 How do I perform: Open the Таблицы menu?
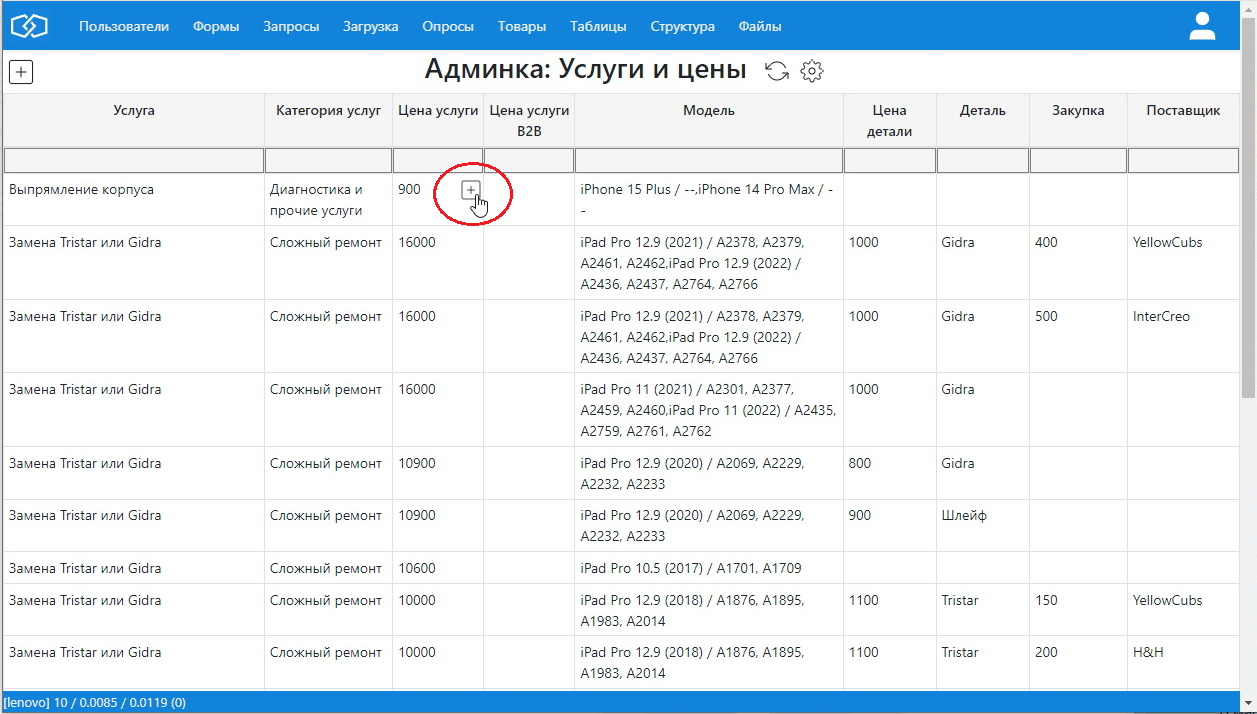pyautogui.click(x=598, y=27)
